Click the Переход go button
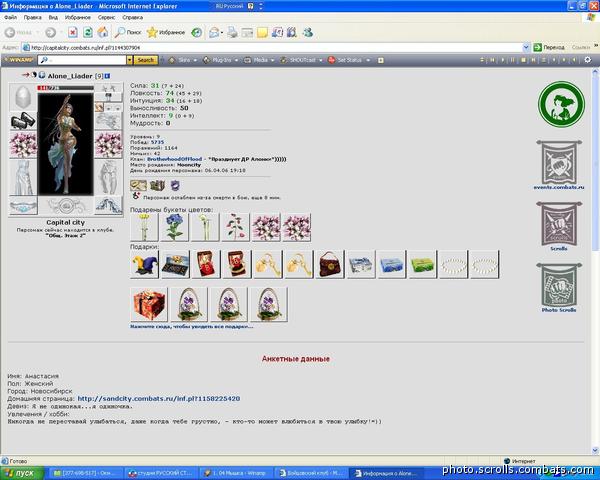Screen dimensions: 600x480 (x=549, y=47)
